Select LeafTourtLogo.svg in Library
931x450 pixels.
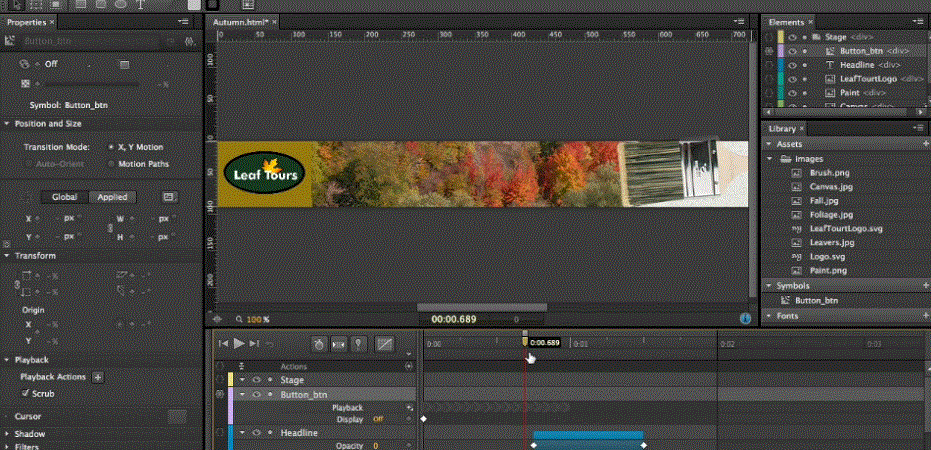tap(846, 229)
